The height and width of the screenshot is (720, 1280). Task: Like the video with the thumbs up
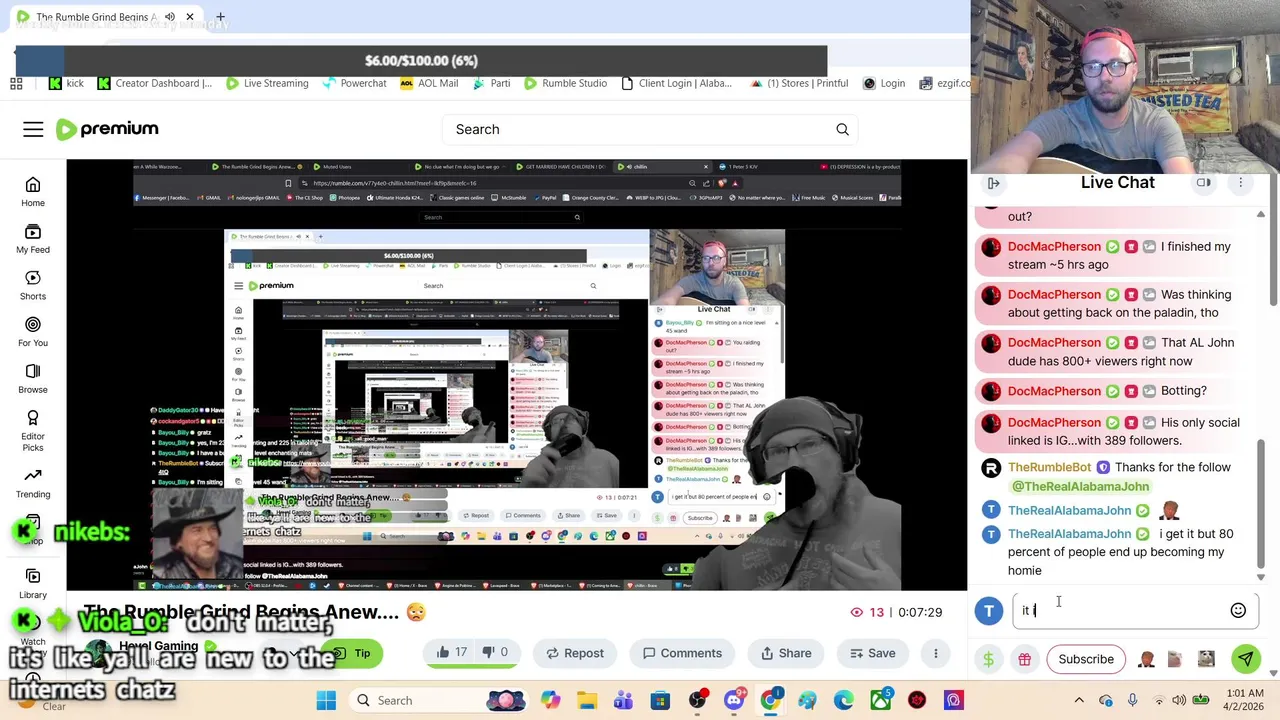coord(452,653)
